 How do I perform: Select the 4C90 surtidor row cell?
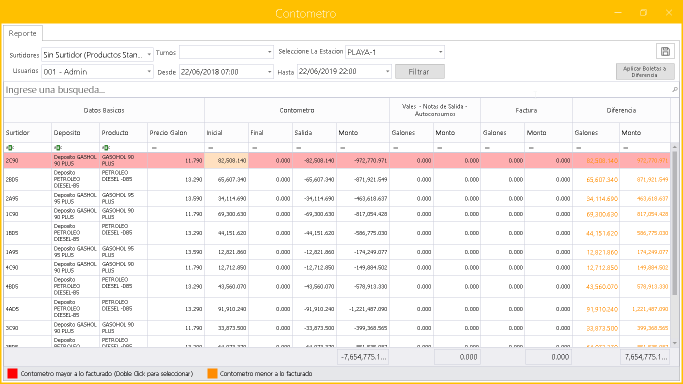coord(27,268)
